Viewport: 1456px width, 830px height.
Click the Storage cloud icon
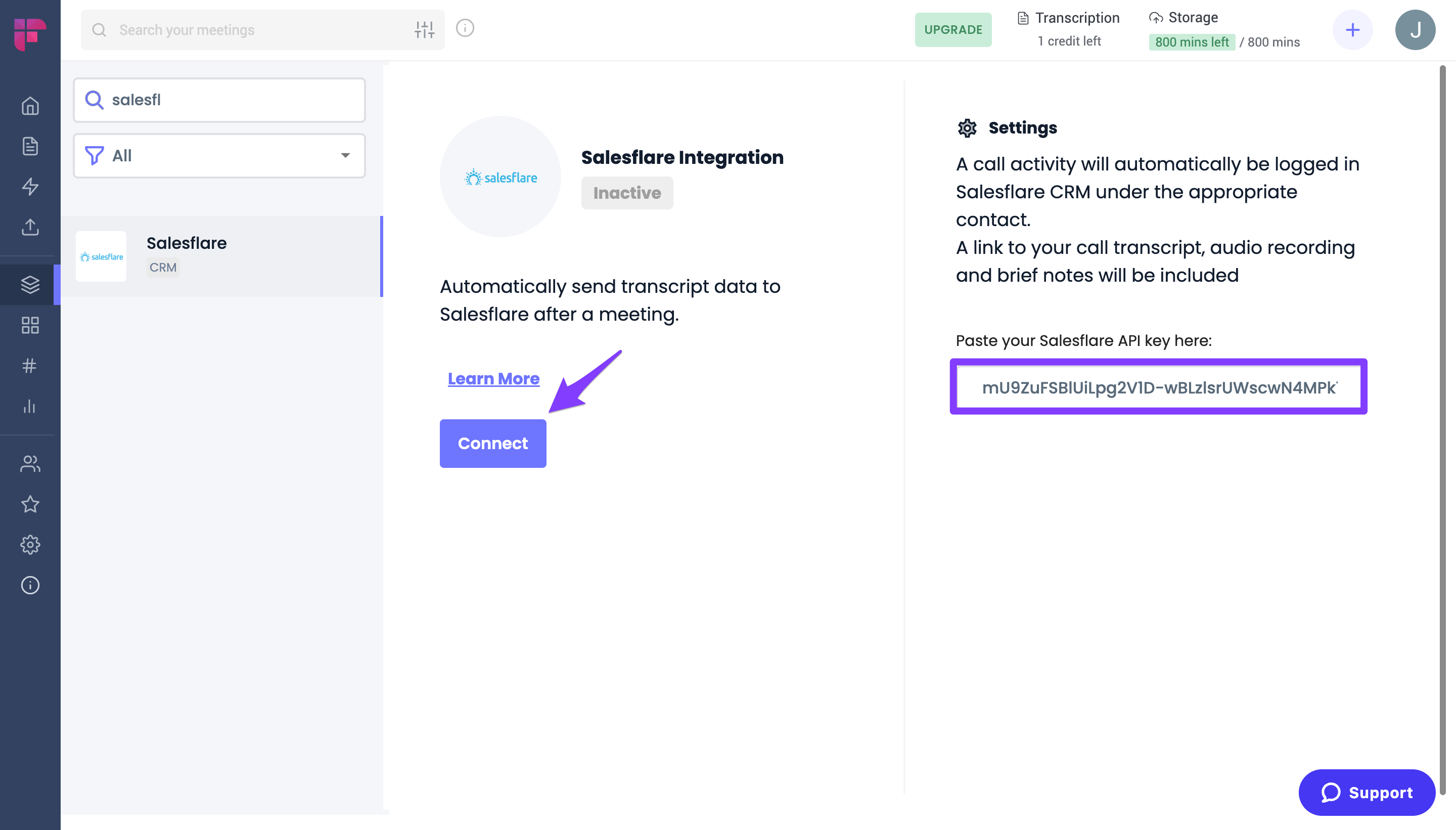click(x=1156, y=18)
